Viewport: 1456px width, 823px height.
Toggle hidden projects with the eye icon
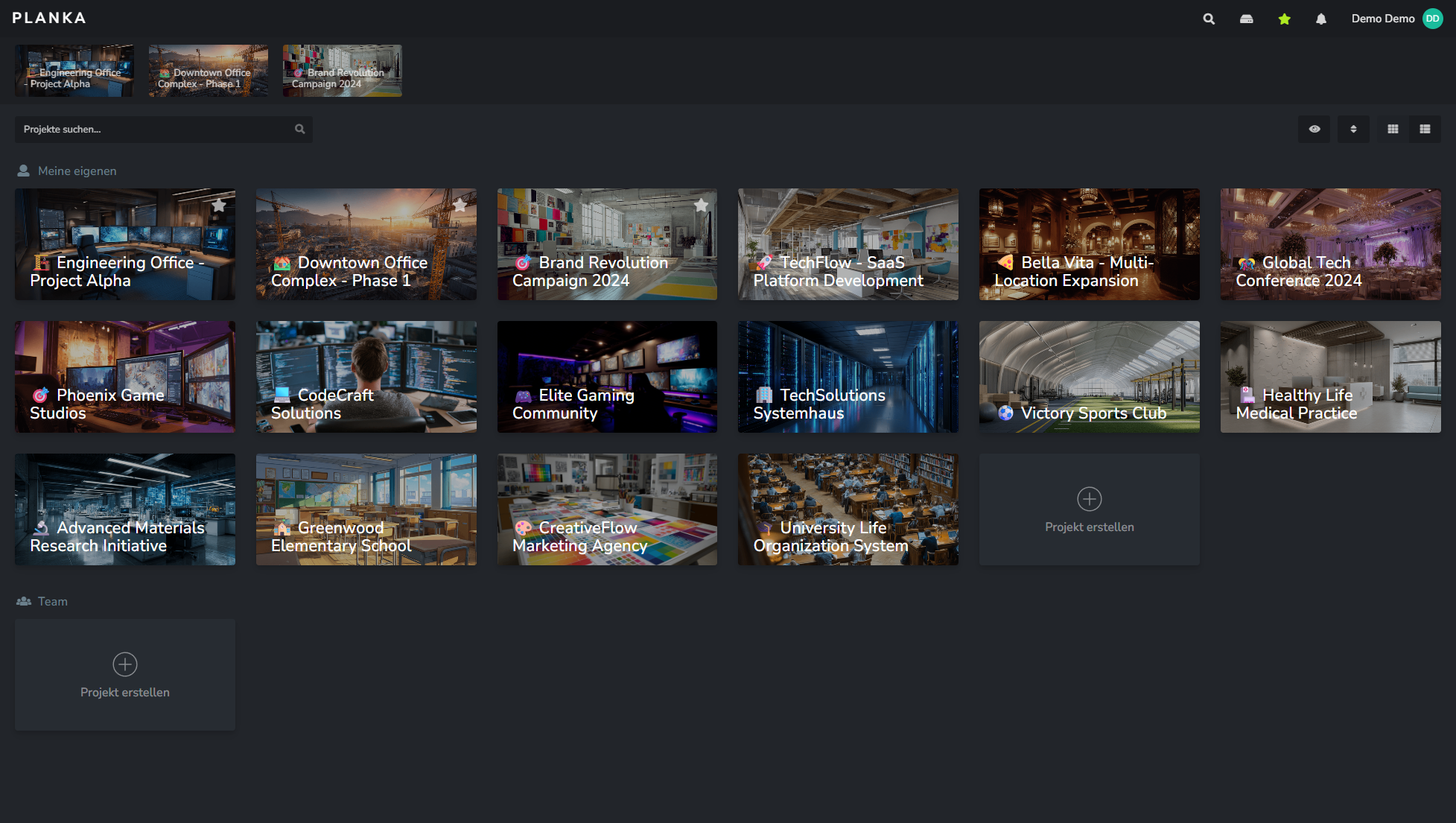1314,129
